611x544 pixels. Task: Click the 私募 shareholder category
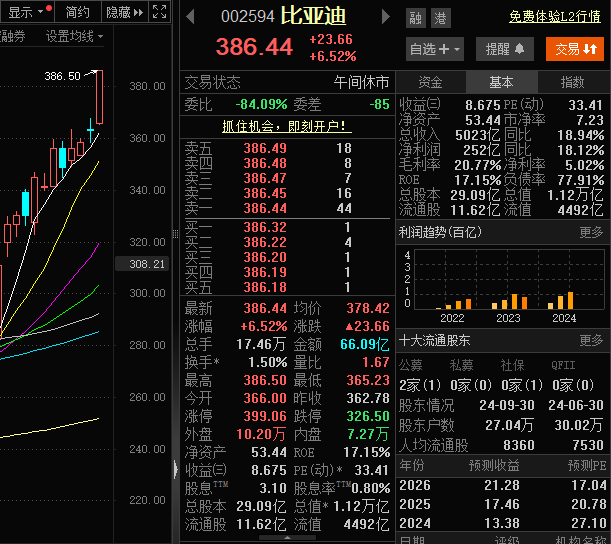[x=462, y=366]
